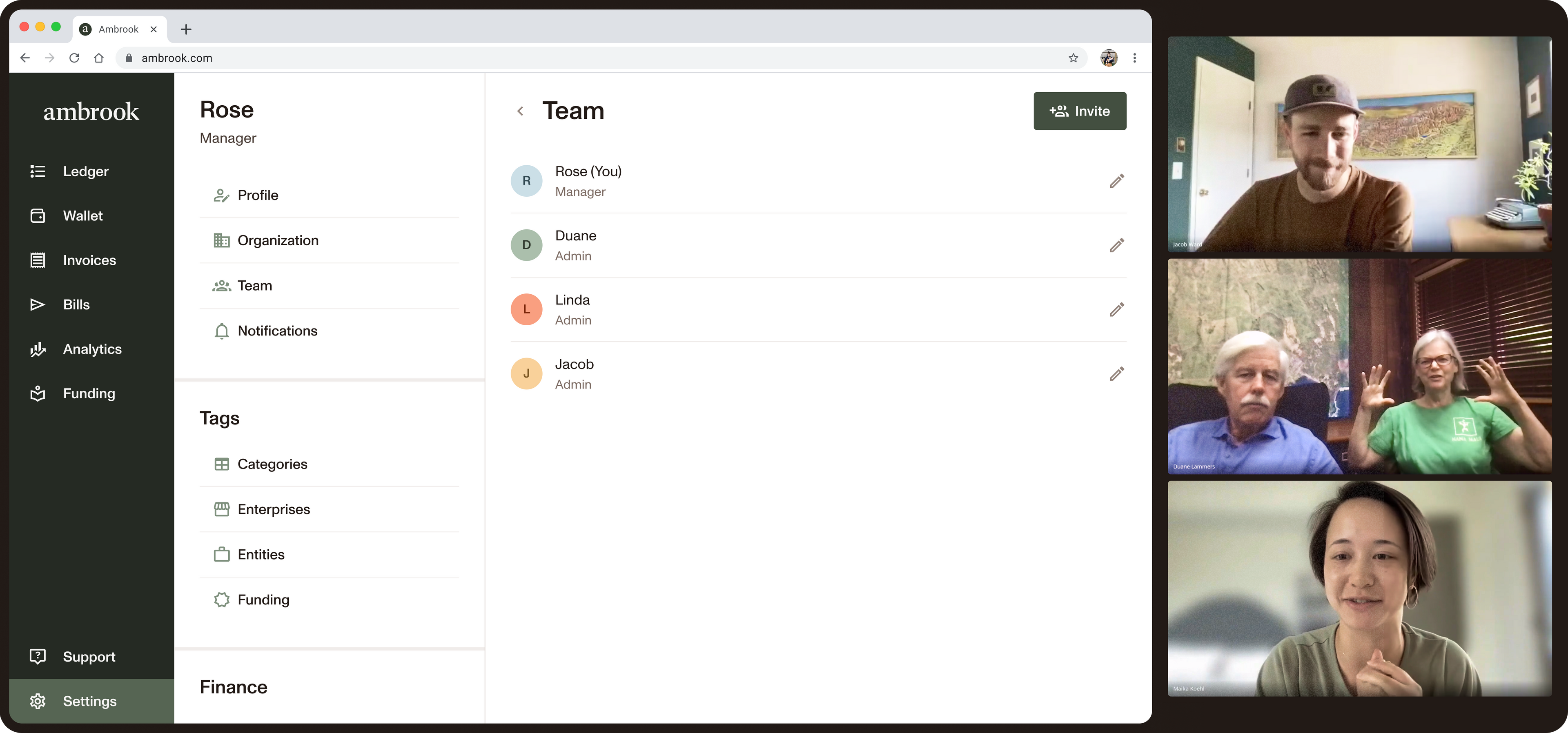Open Chrome three-dot menu
Image resolution: width=1568 pixels, height=733 pixels.
tap(1135, 58)
